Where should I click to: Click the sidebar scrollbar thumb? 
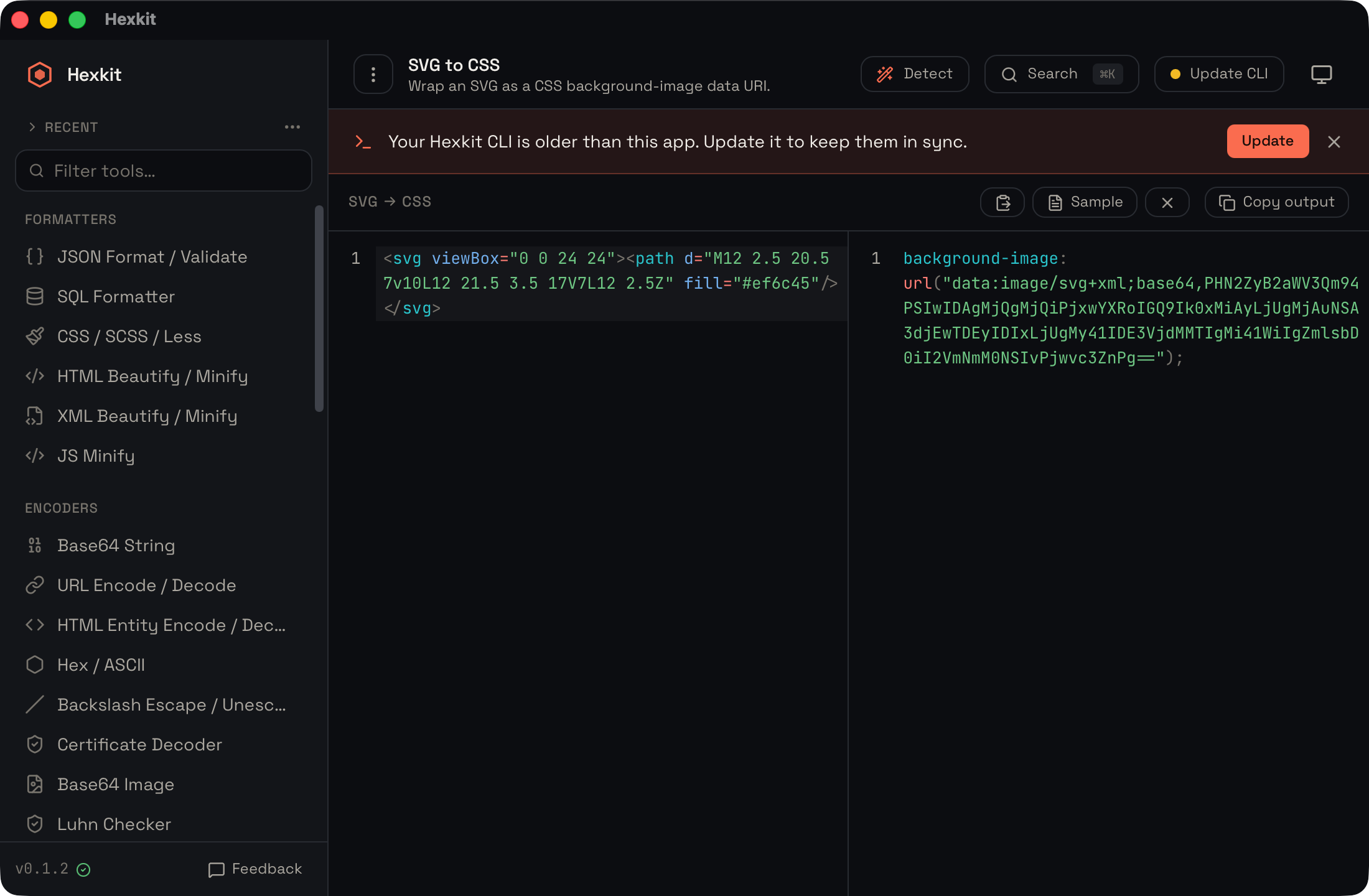tap(319, 309)
